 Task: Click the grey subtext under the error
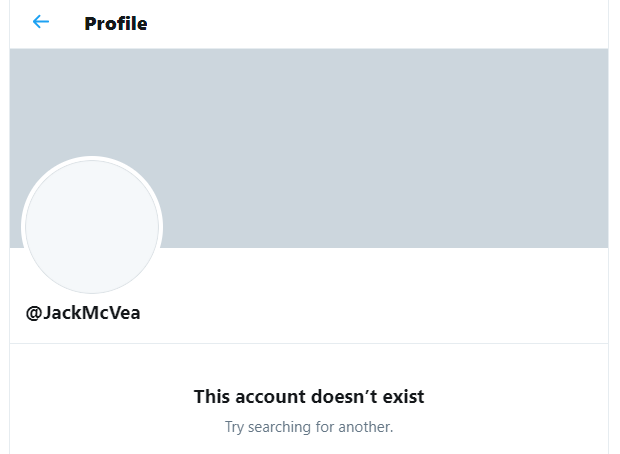point(309,427)
